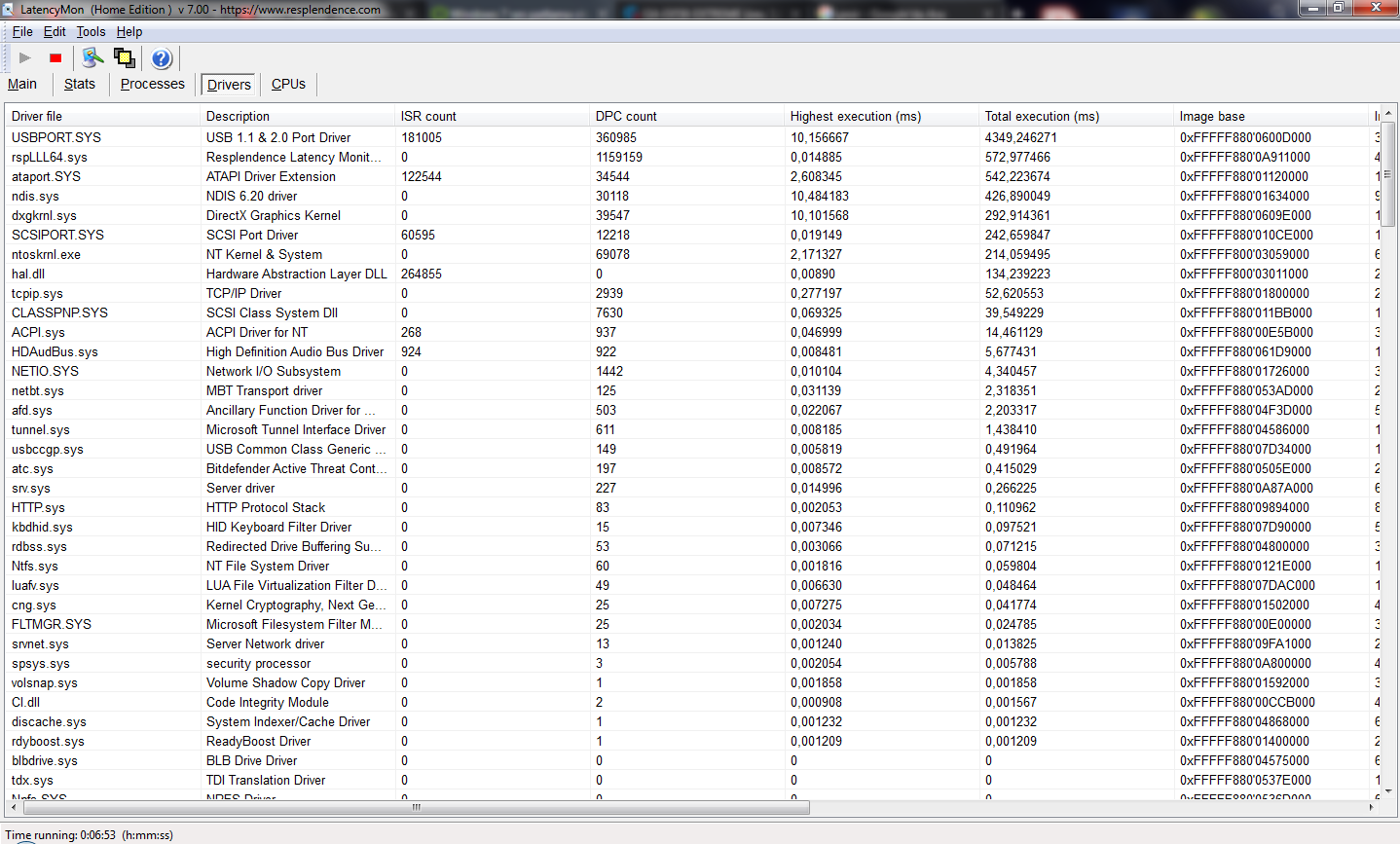Click the 'Volume Shadow Copy Driver' description
The height and width of the screenshot is (844, 1400).
(x=285, y=682)
